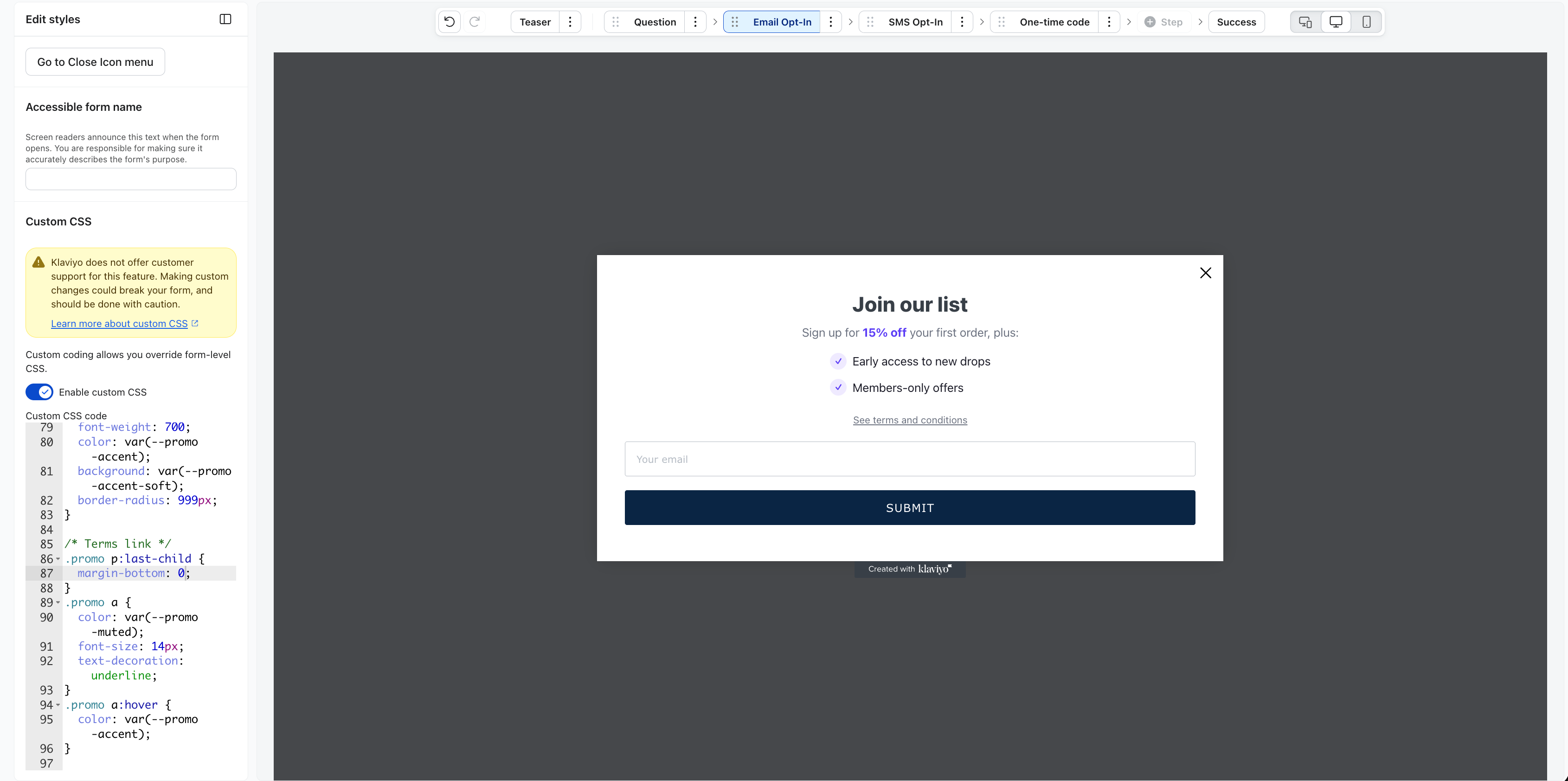Click chevron after SMS Opt-In step
The height and width of the screenshot is (781, 1568).
click(981, 22)
